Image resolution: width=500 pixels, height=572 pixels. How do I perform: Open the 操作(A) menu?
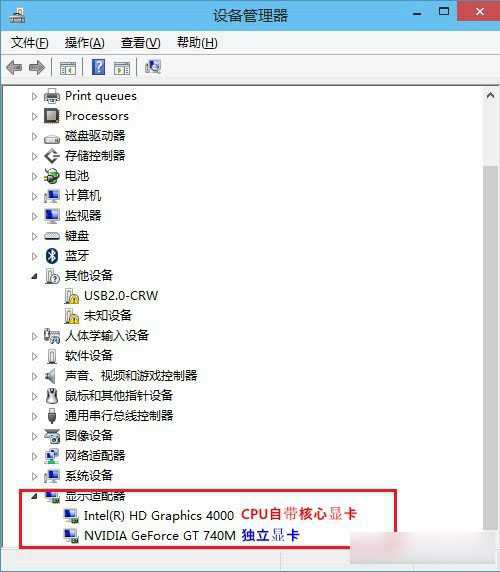tap(85, 43)
